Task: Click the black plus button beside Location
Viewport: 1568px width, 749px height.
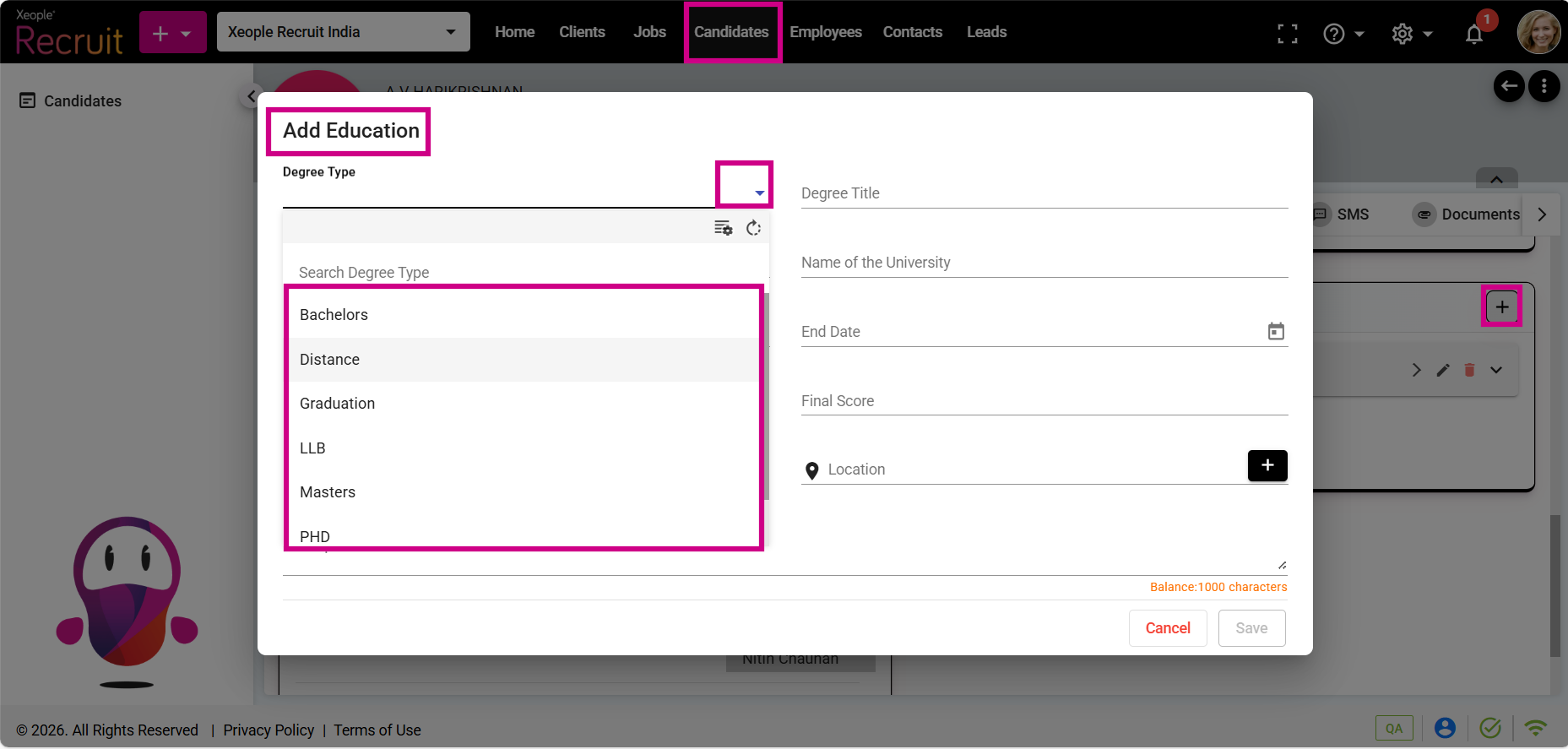Action: click(x=1267, y=465)
